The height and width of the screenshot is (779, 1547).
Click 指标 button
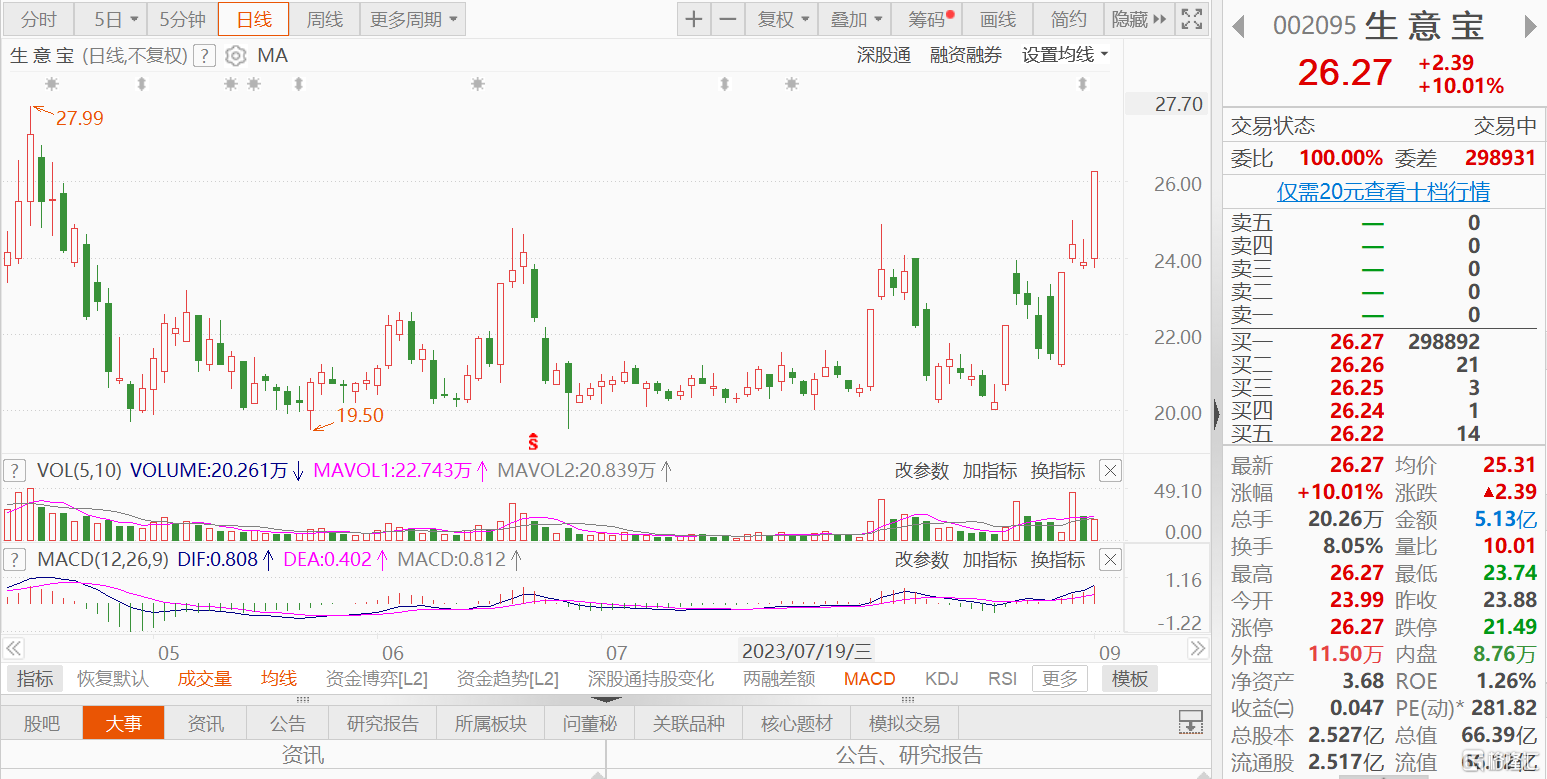(35, 678)
